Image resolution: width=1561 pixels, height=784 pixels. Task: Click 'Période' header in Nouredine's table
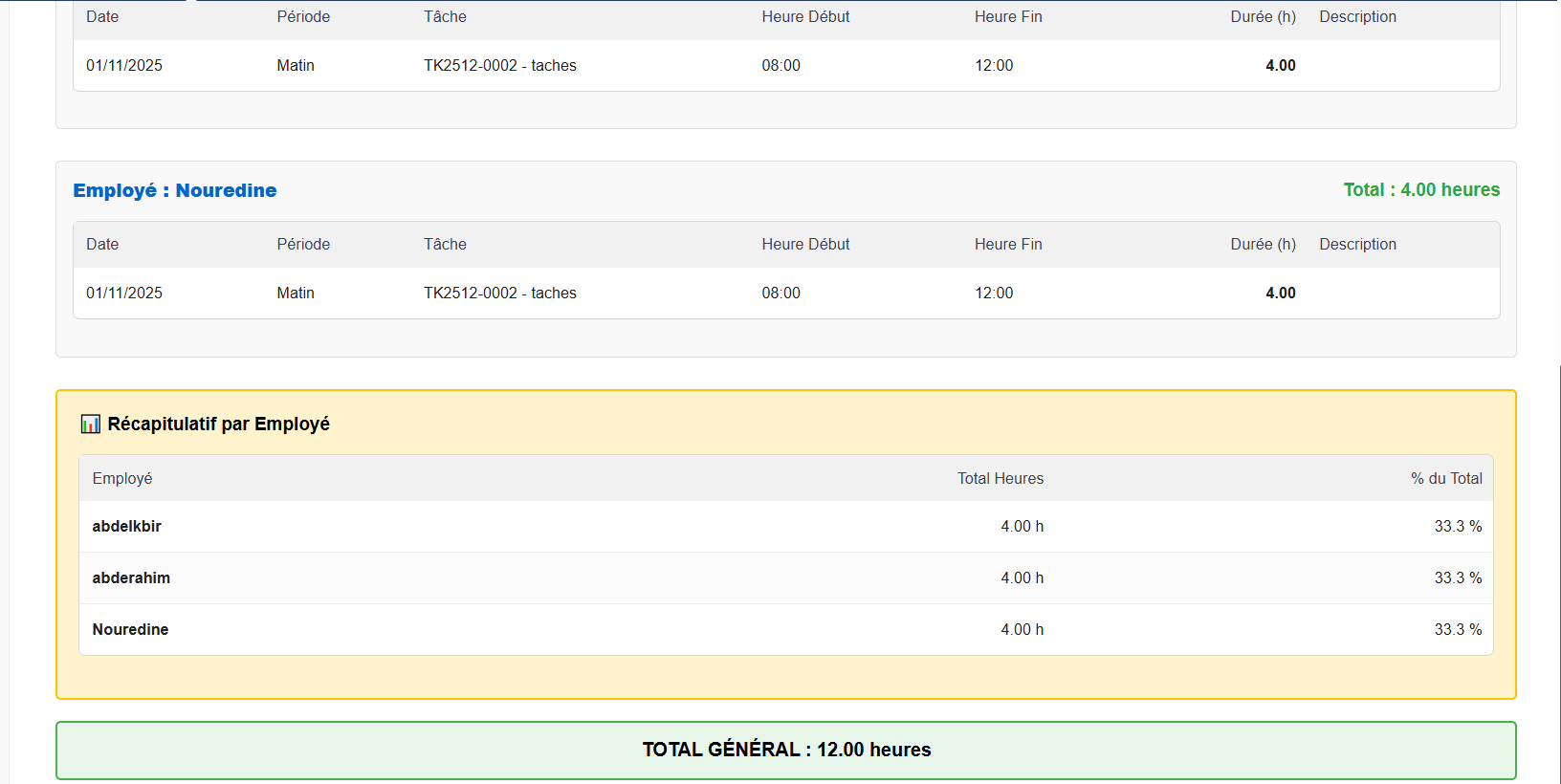pyautogui.click(x=303, y=244)
